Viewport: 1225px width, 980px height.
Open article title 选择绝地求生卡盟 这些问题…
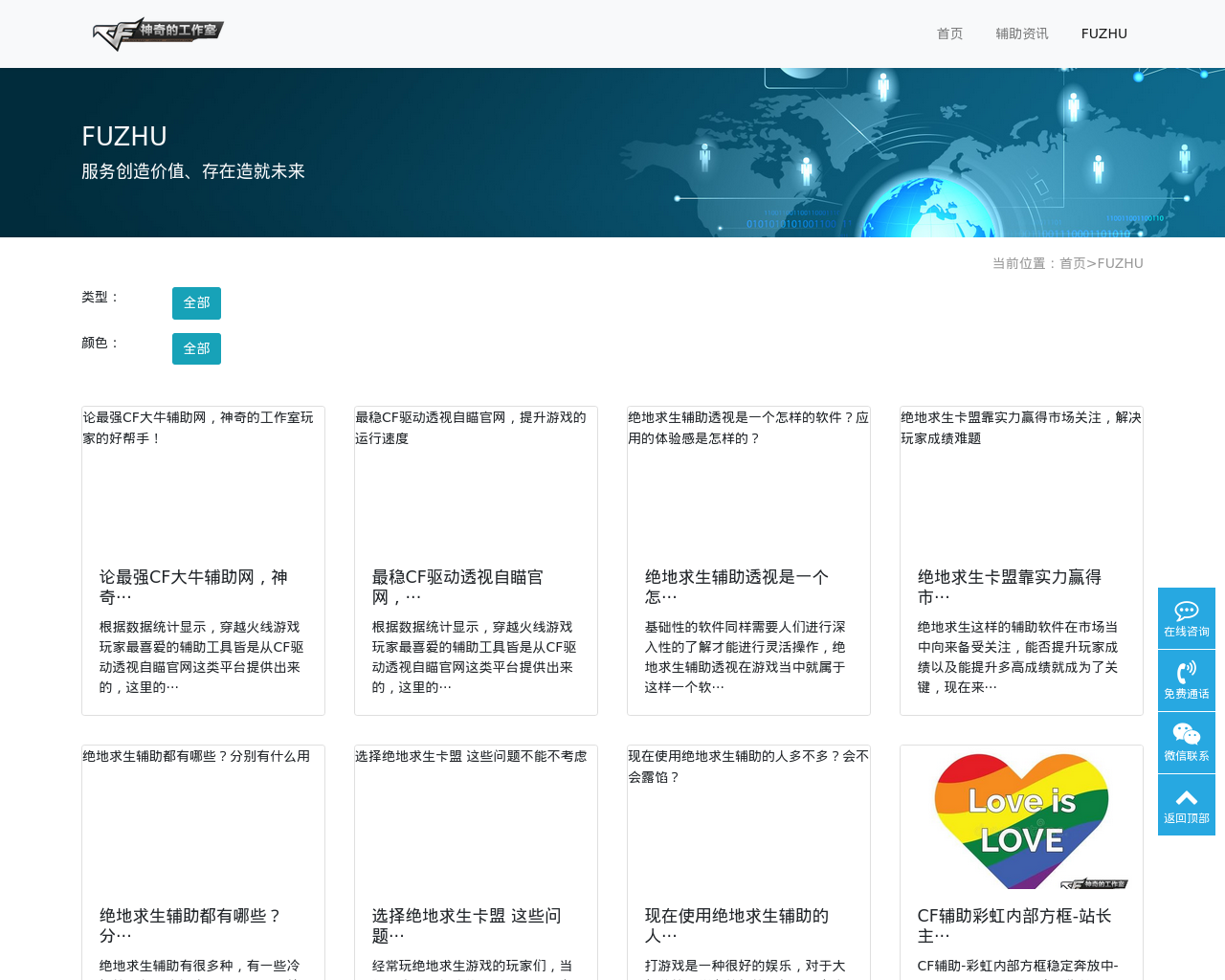pos(467,925)
